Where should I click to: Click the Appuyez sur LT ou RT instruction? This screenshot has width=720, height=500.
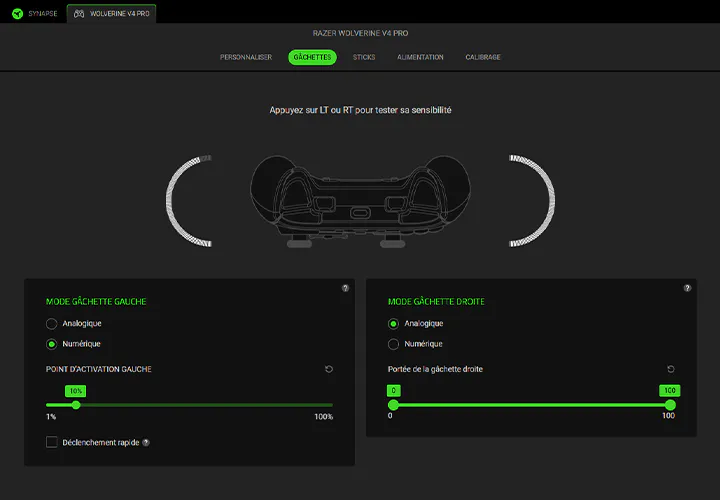360,110
